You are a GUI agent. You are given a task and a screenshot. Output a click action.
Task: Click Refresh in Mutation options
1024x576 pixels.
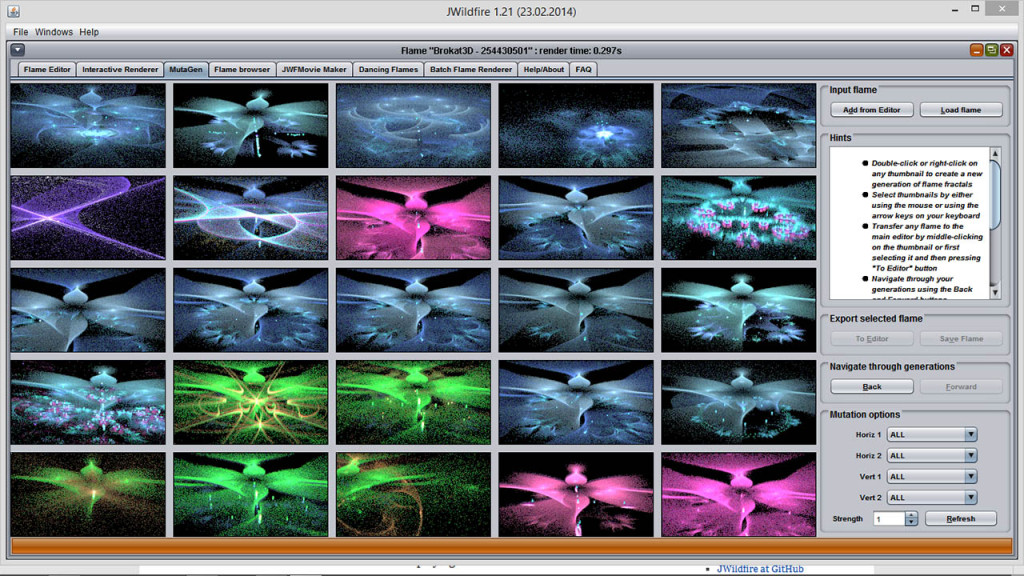point(961,519)
